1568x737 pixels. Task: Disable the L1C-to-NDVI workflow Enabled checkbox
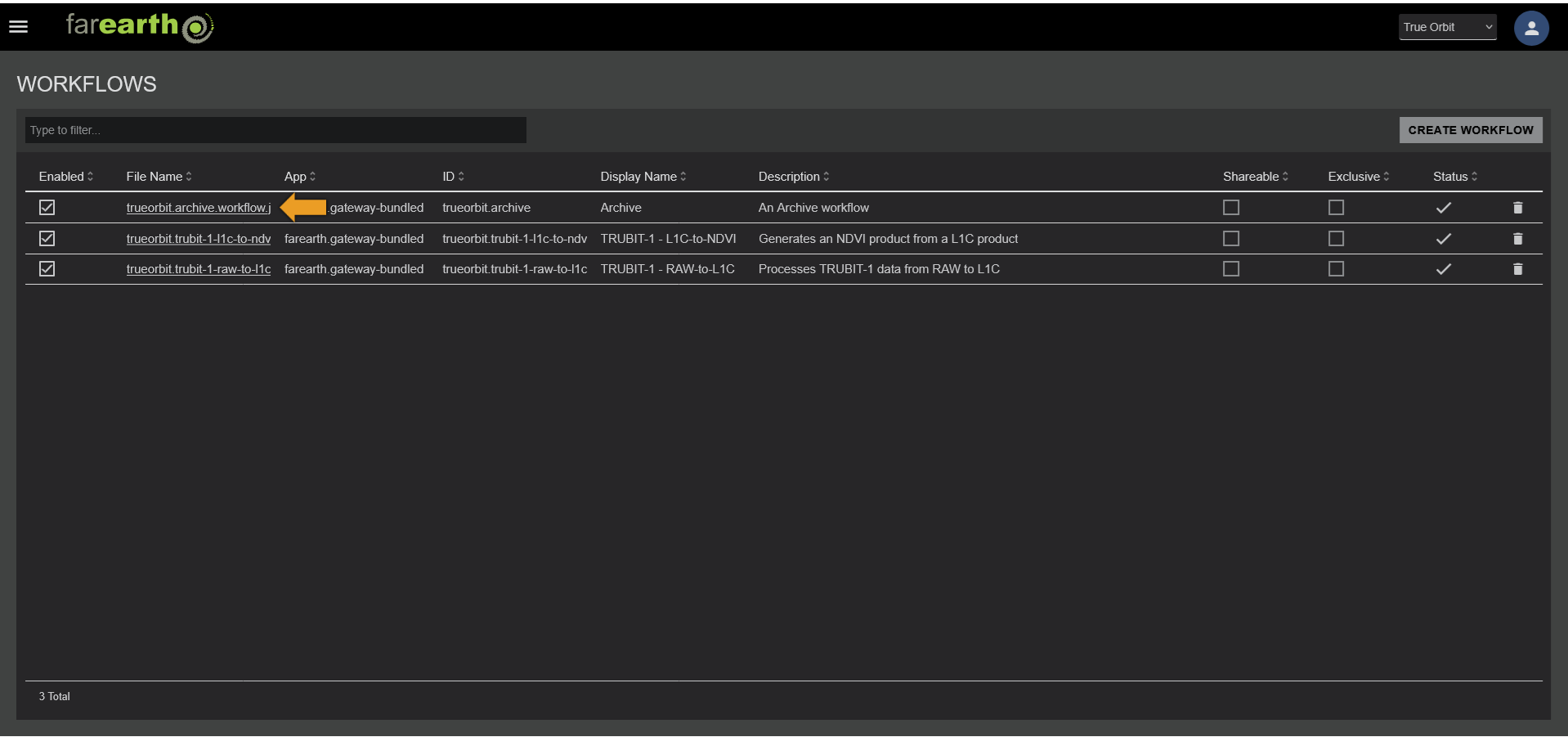click(x=47, y=239)
